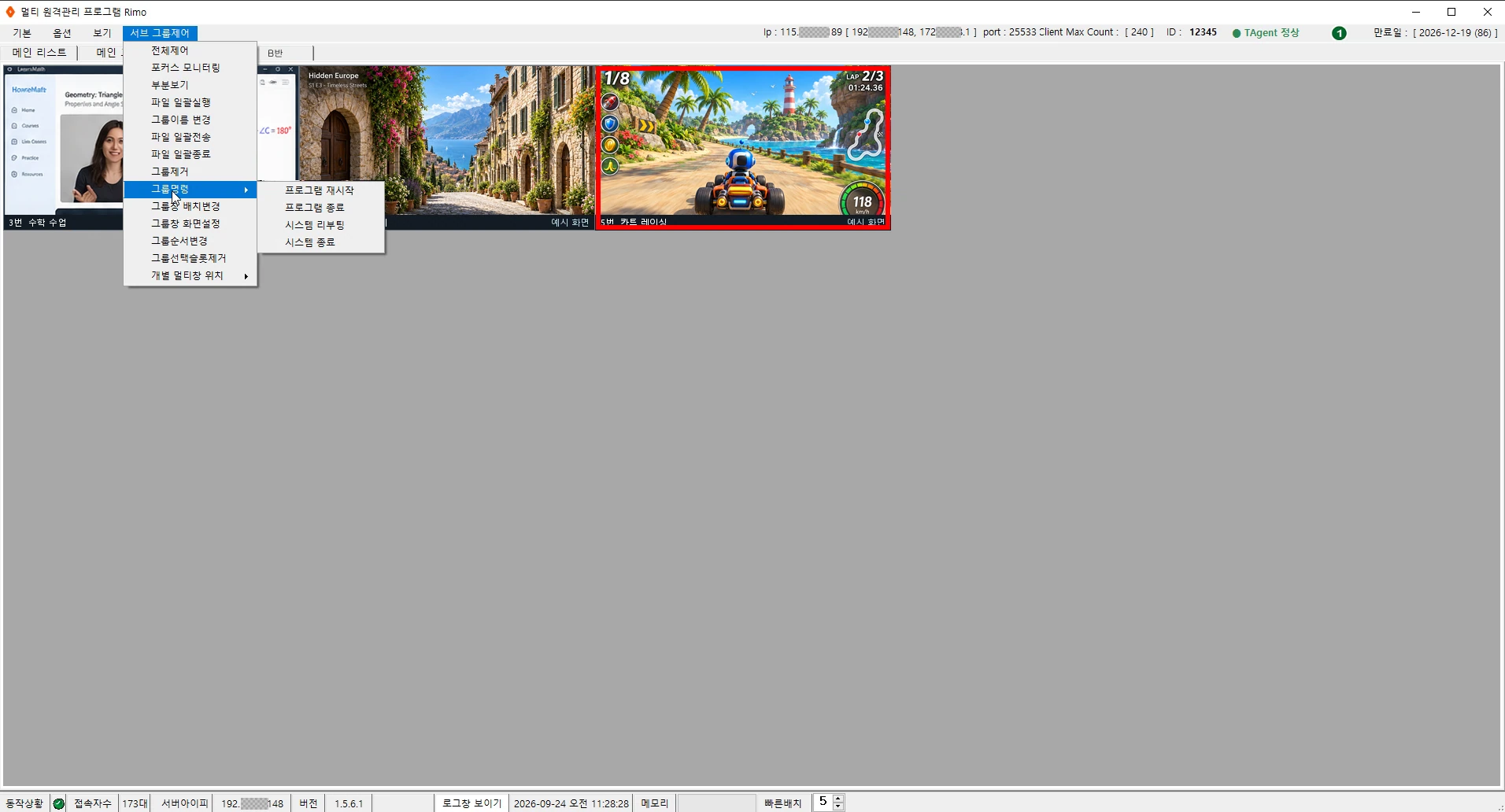Switch to the 메인 리스트 tab
Image resolution: width=1505 pixels, height=812 pixels.
39,53
